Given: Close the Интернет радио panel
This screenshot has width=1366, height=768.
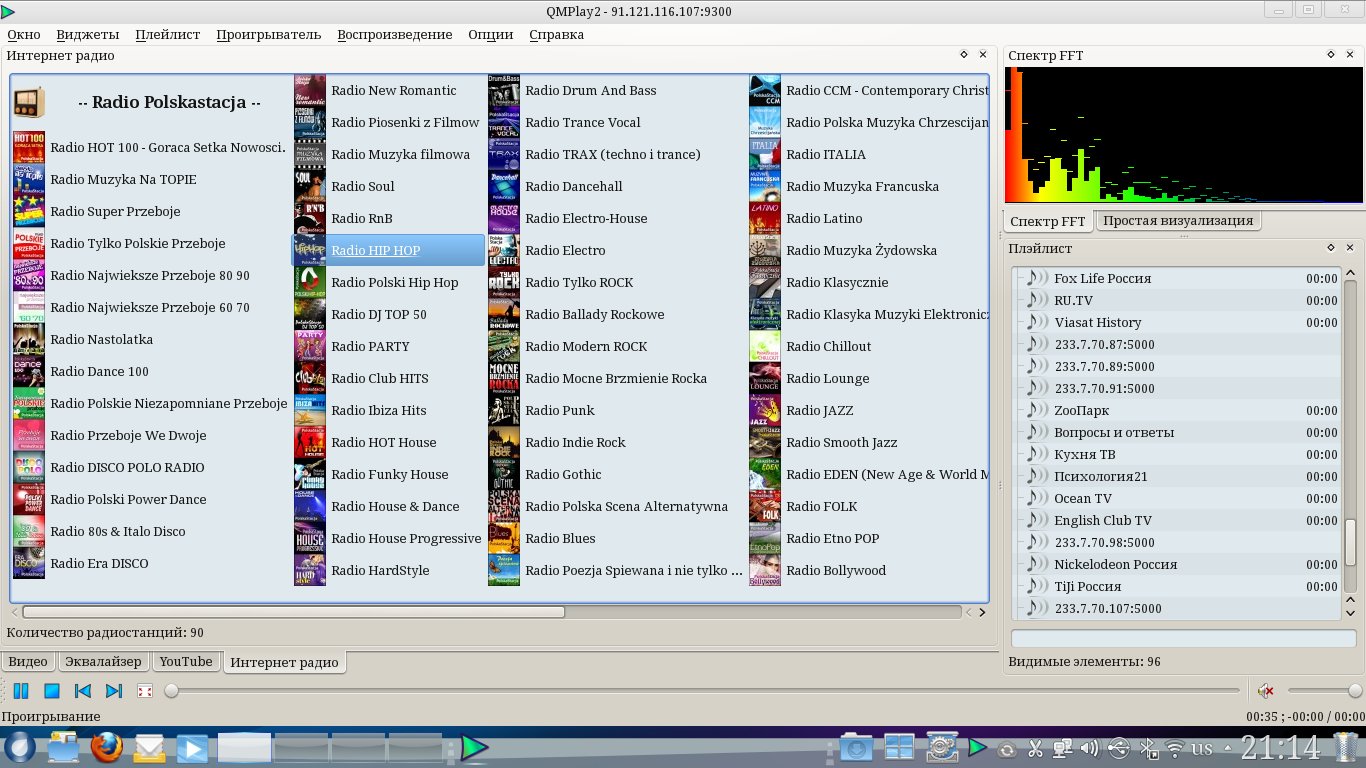Looking at the screenshot, I should coord(983,55).
